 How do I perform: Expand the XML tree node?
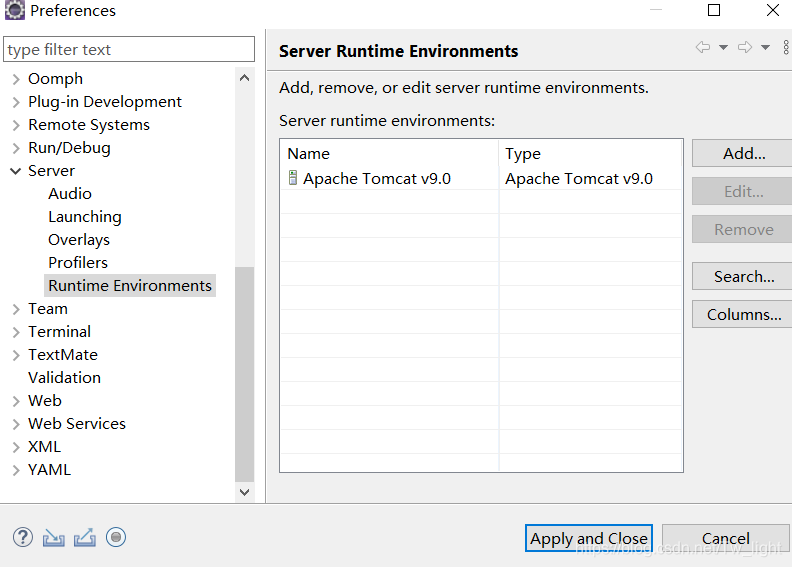(x=16, y=447)
